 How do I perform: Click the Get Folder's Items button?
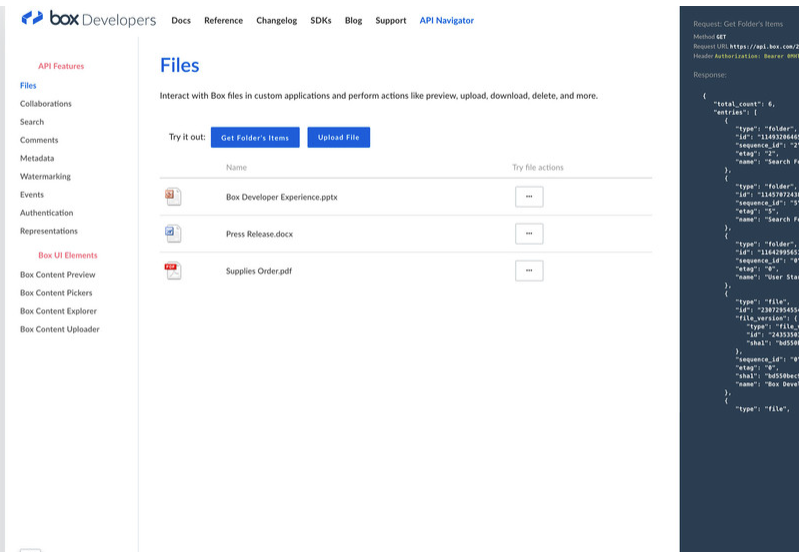[x=255, y=137]
